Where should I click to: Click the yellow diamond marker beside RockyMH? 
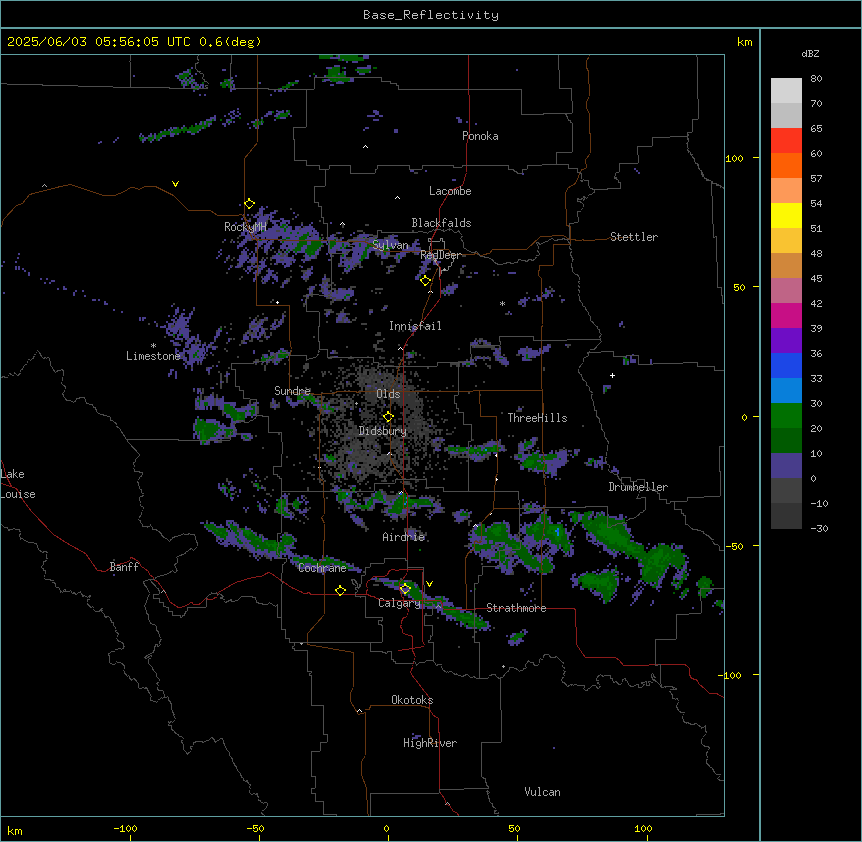click(x=249, y=204)
